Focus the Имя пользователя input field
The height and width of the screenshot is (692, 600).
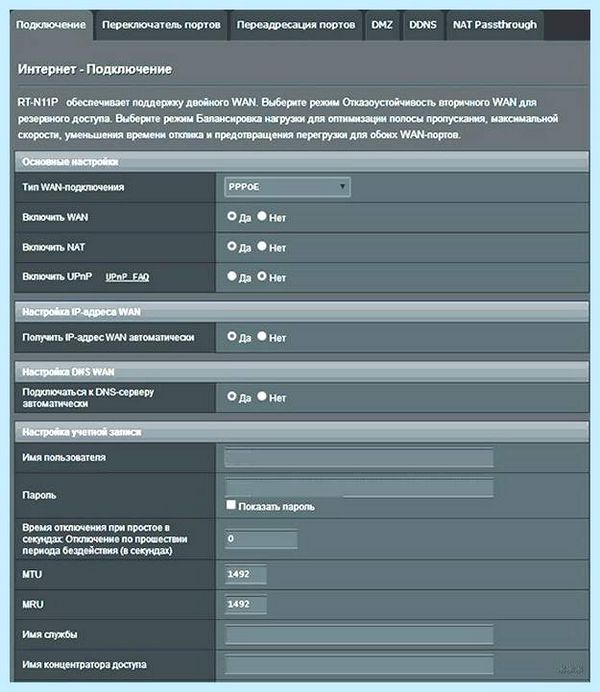pos(359,458)
